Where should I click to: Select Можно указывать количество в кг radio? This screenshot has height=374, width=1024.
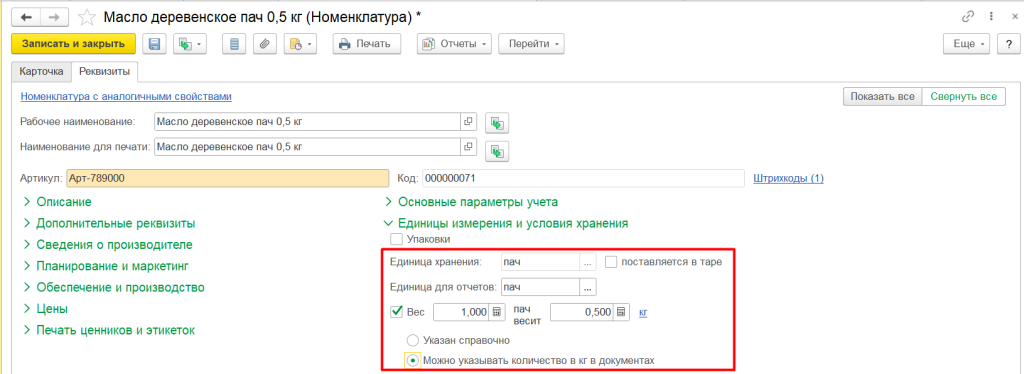point(412,360)
